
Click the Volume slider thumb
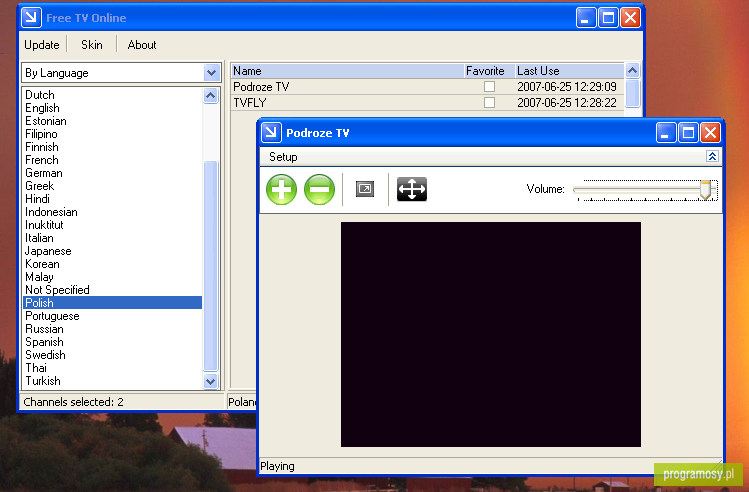point(706,190)
